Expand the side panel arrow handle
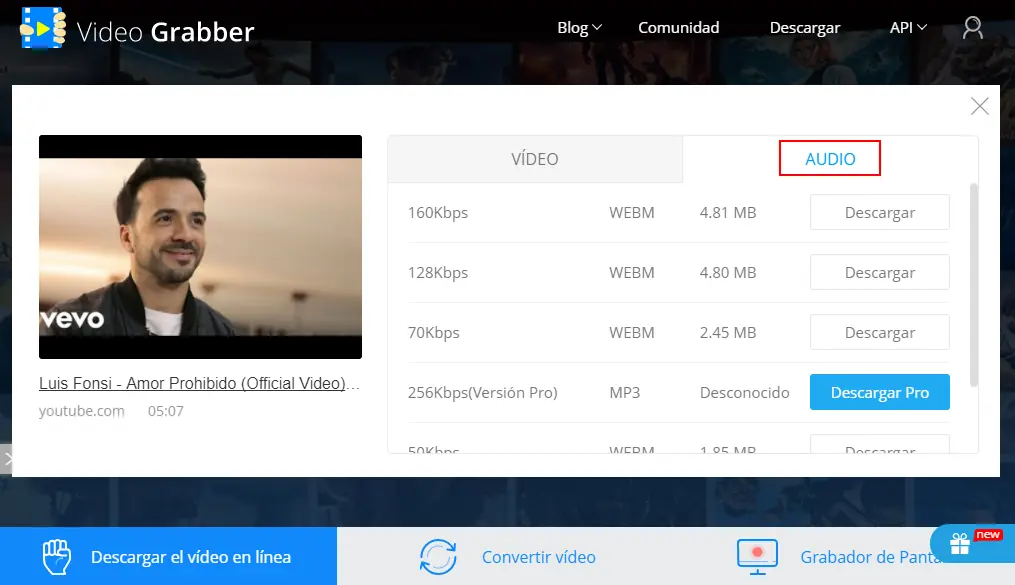 6,459
